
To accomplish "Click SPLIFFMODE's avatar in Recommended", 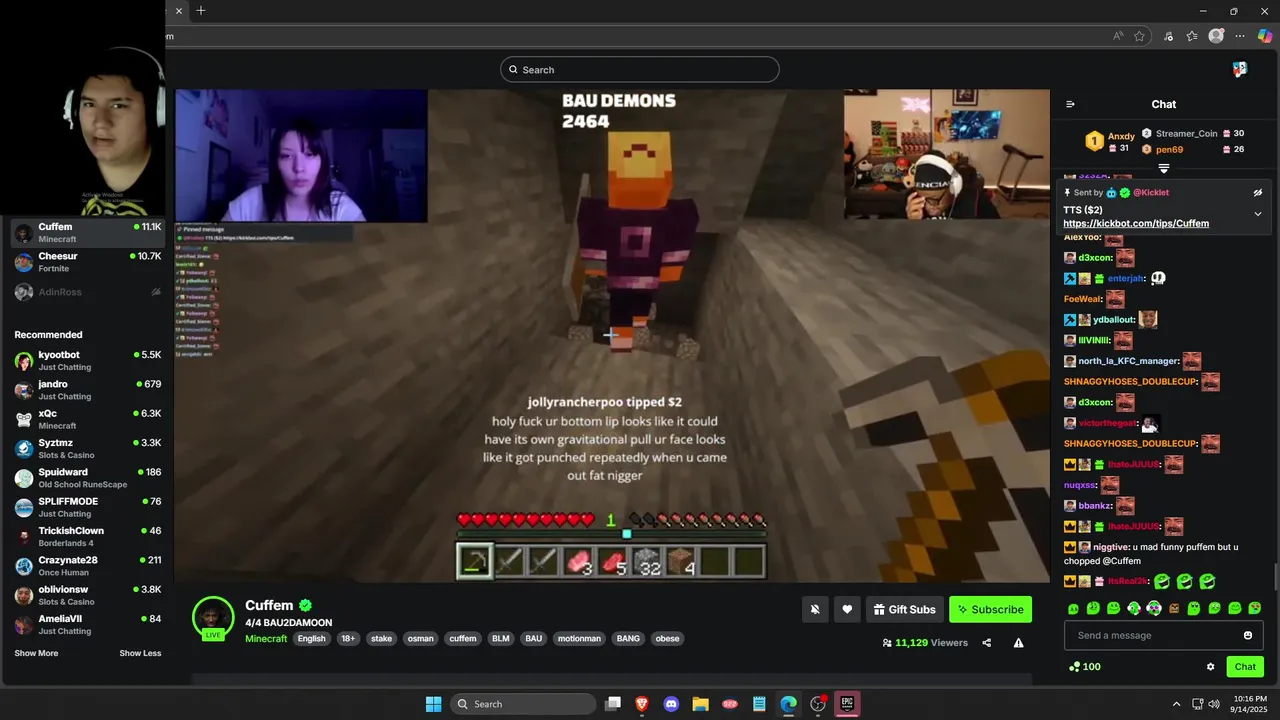I will 24,507.
